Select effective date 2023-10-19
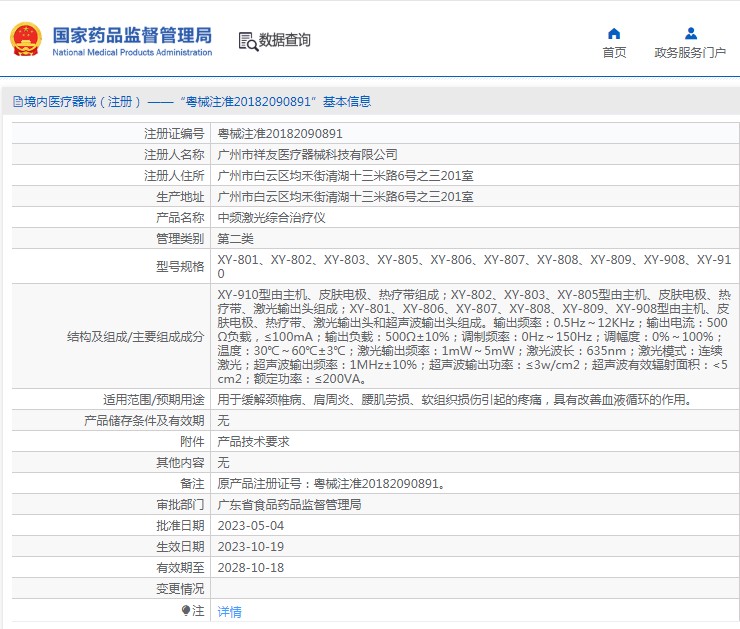 pos(251,546)
